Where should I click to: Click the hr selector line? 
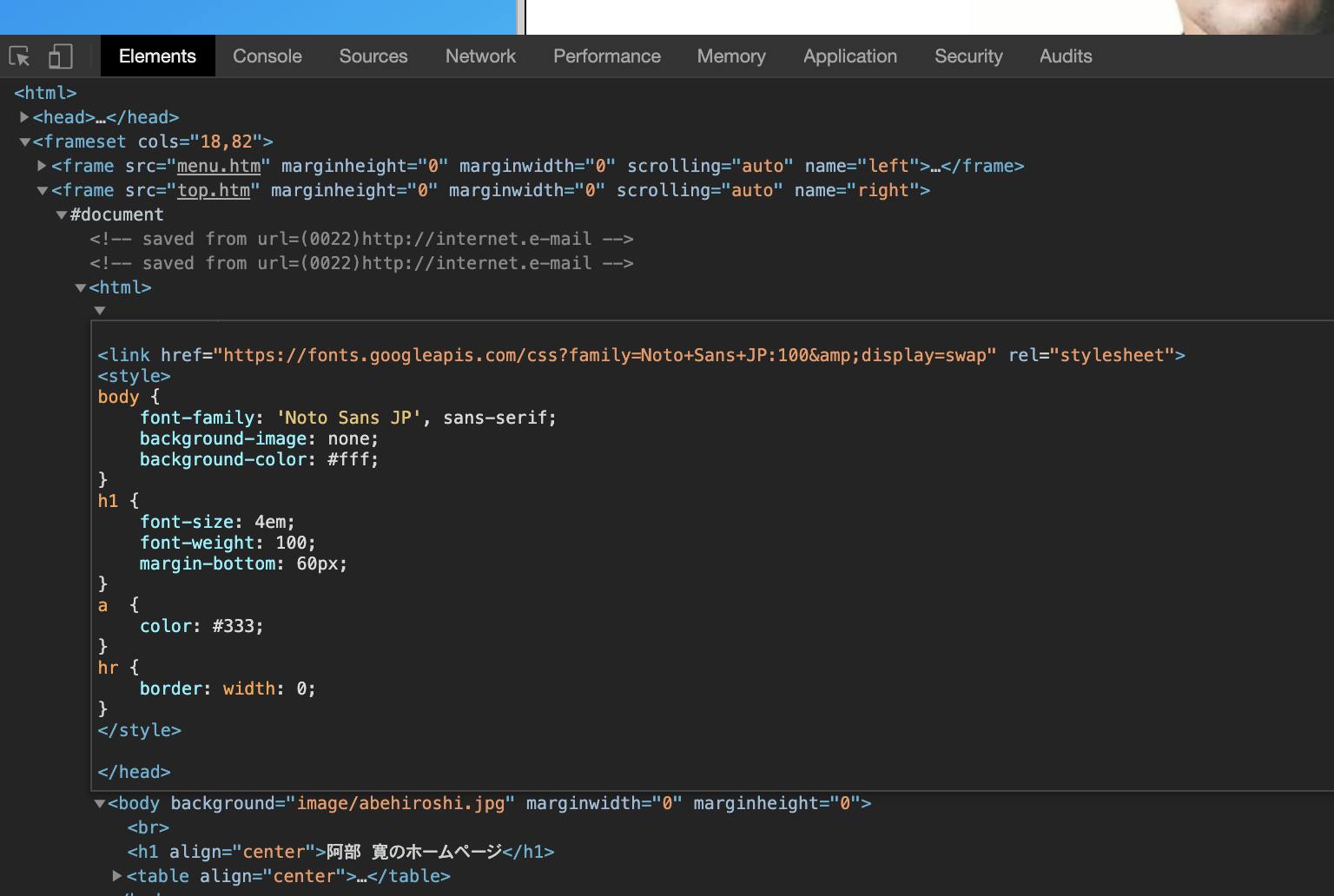point(118,668)
